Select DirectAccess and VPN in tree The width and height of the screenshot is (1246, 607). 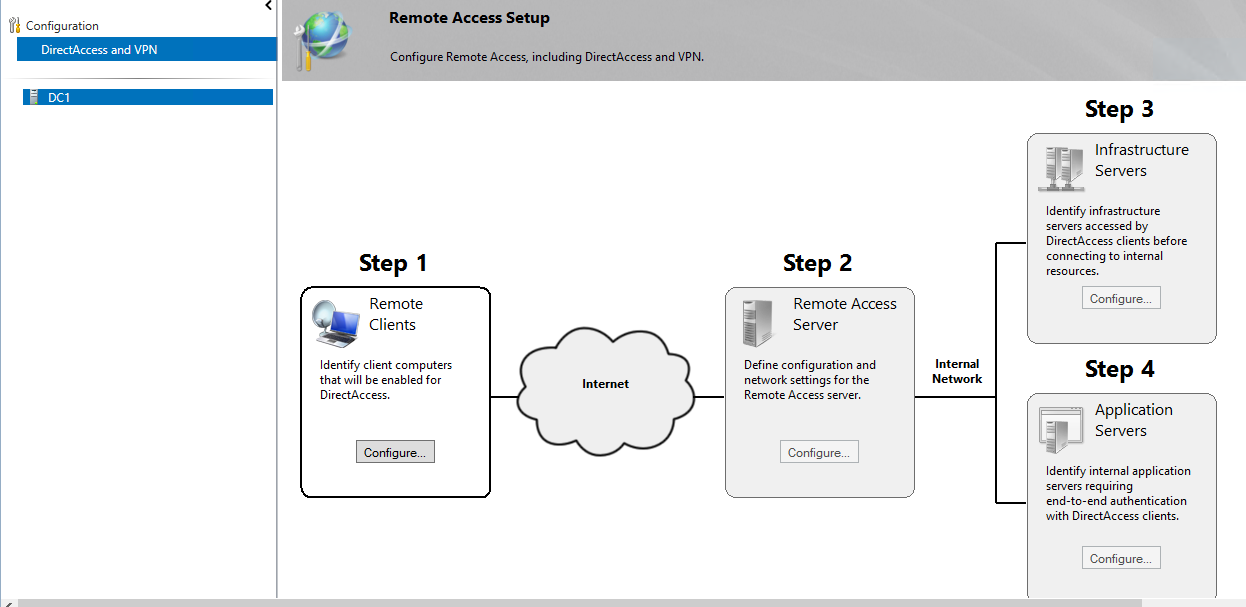[x=146, y=49]
